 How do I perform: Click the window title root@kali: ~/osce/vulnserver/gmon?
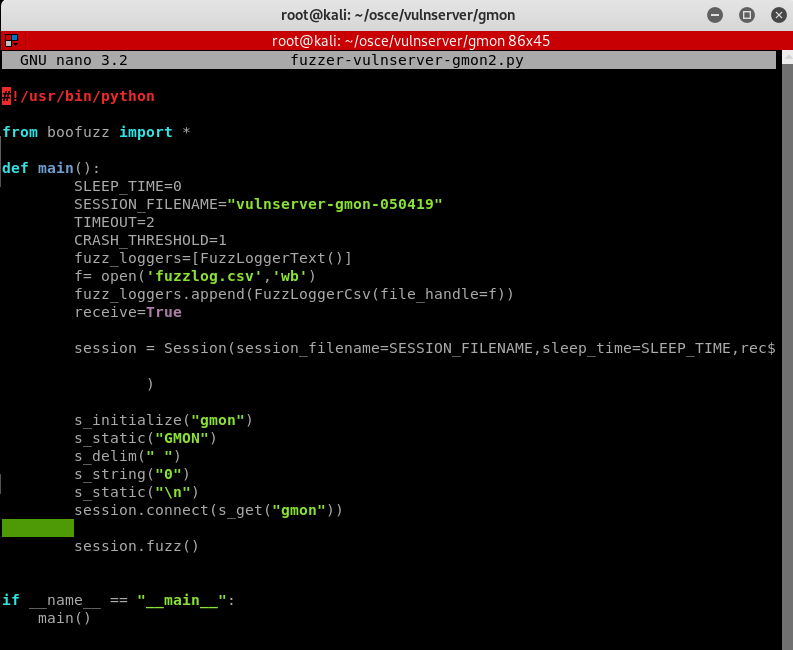tap(398, 15)
